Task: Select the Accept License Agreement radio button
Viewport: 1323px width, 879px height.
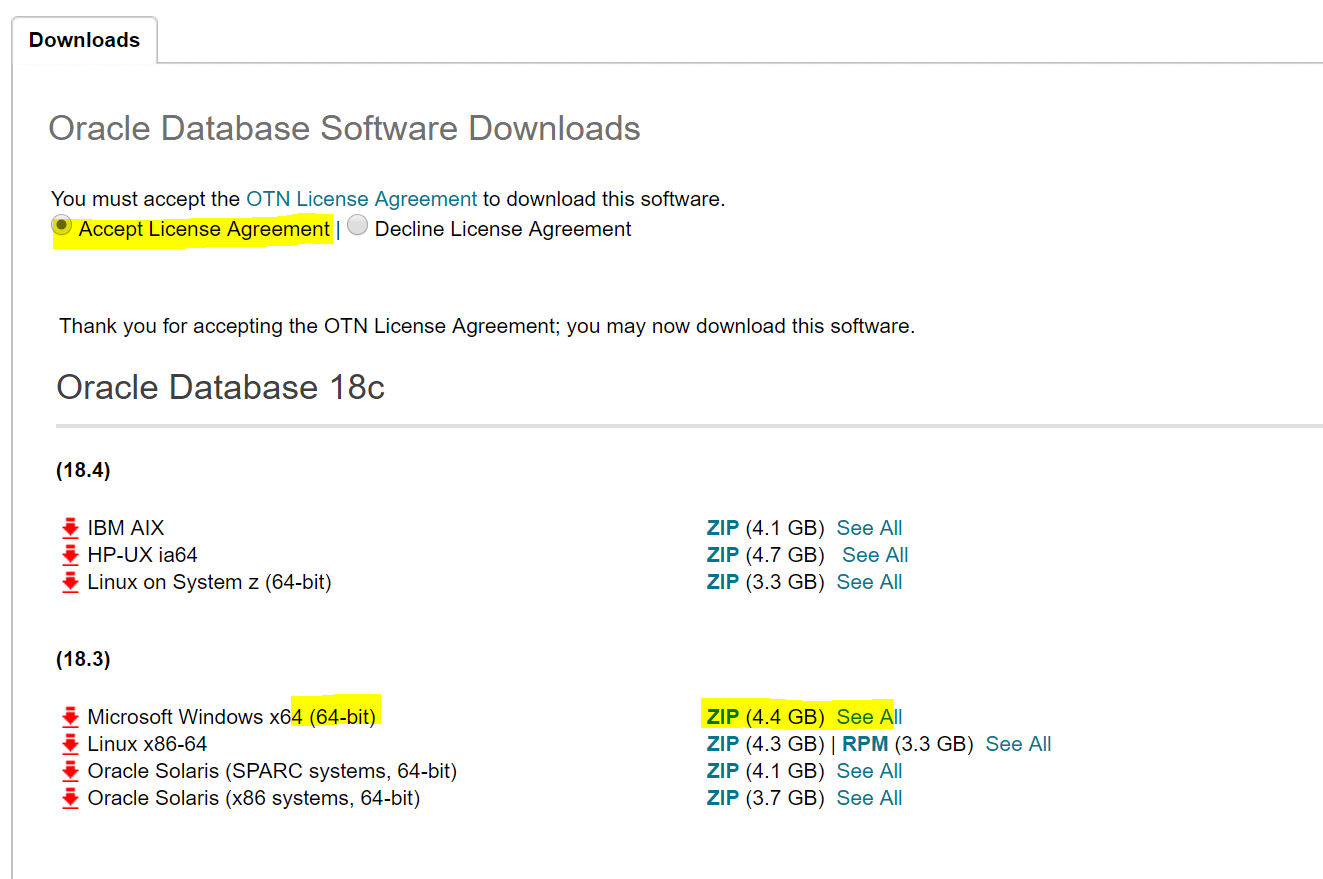Action: click(x=61, y=225)
